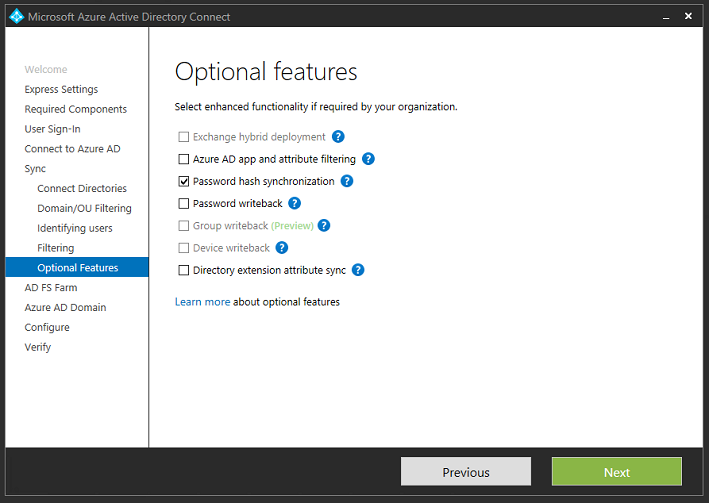This screenshot has width=710, height=504.
Task: Enable Azure AD app and attribute filtering
Action: pyautogui.click(x=184, y=159)
